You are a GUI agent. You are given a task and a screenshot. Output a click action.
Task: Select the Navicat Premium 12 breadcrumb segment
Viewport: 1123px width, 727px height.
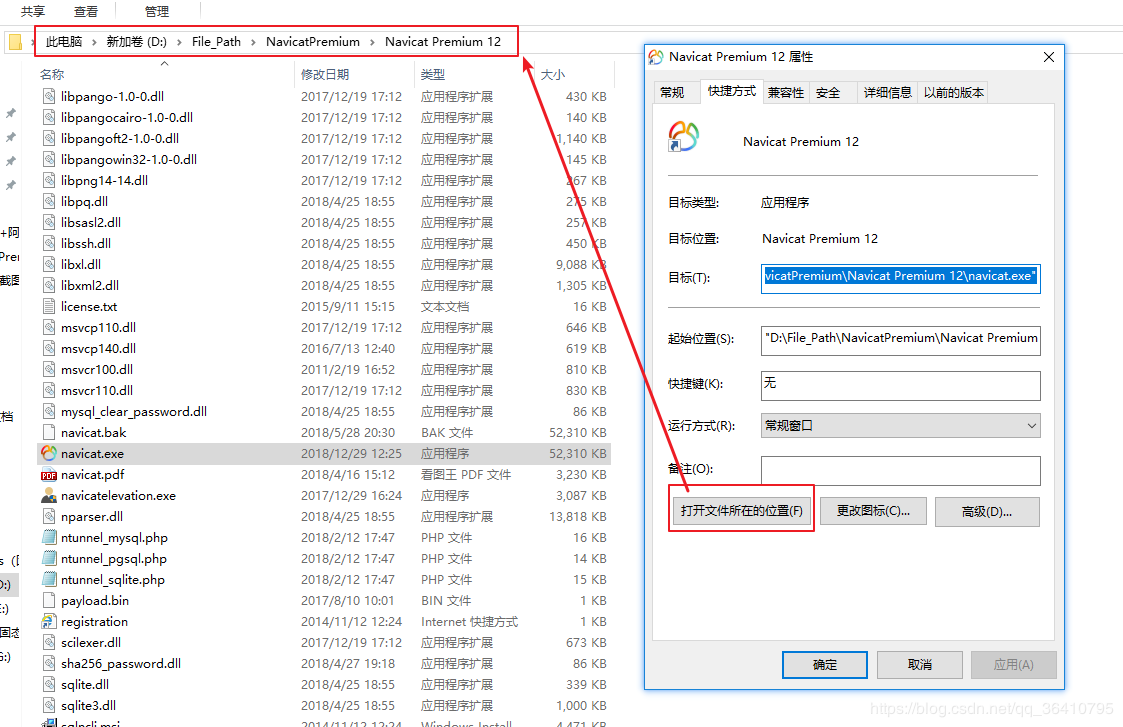click(443, 42)
